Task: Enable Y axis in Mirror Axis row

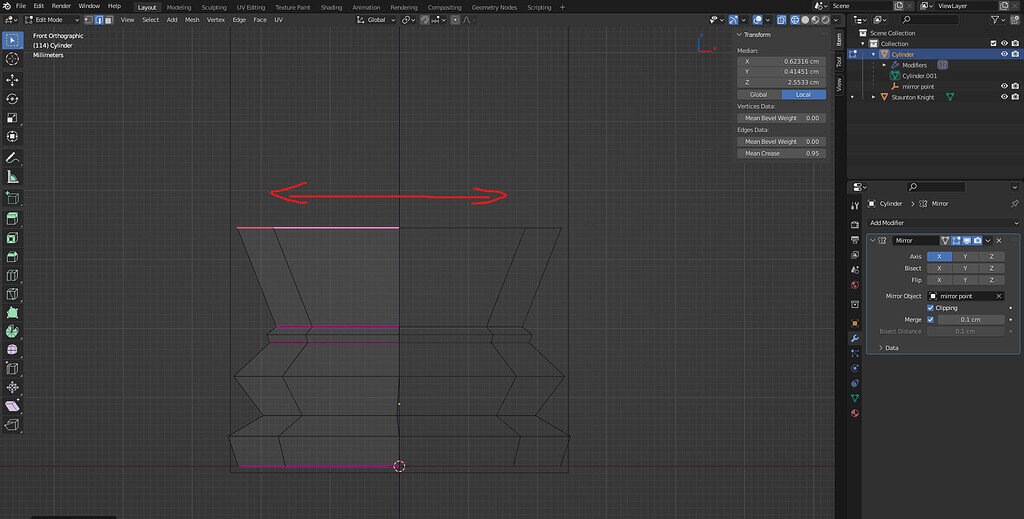Action: (x=966, y=256)
